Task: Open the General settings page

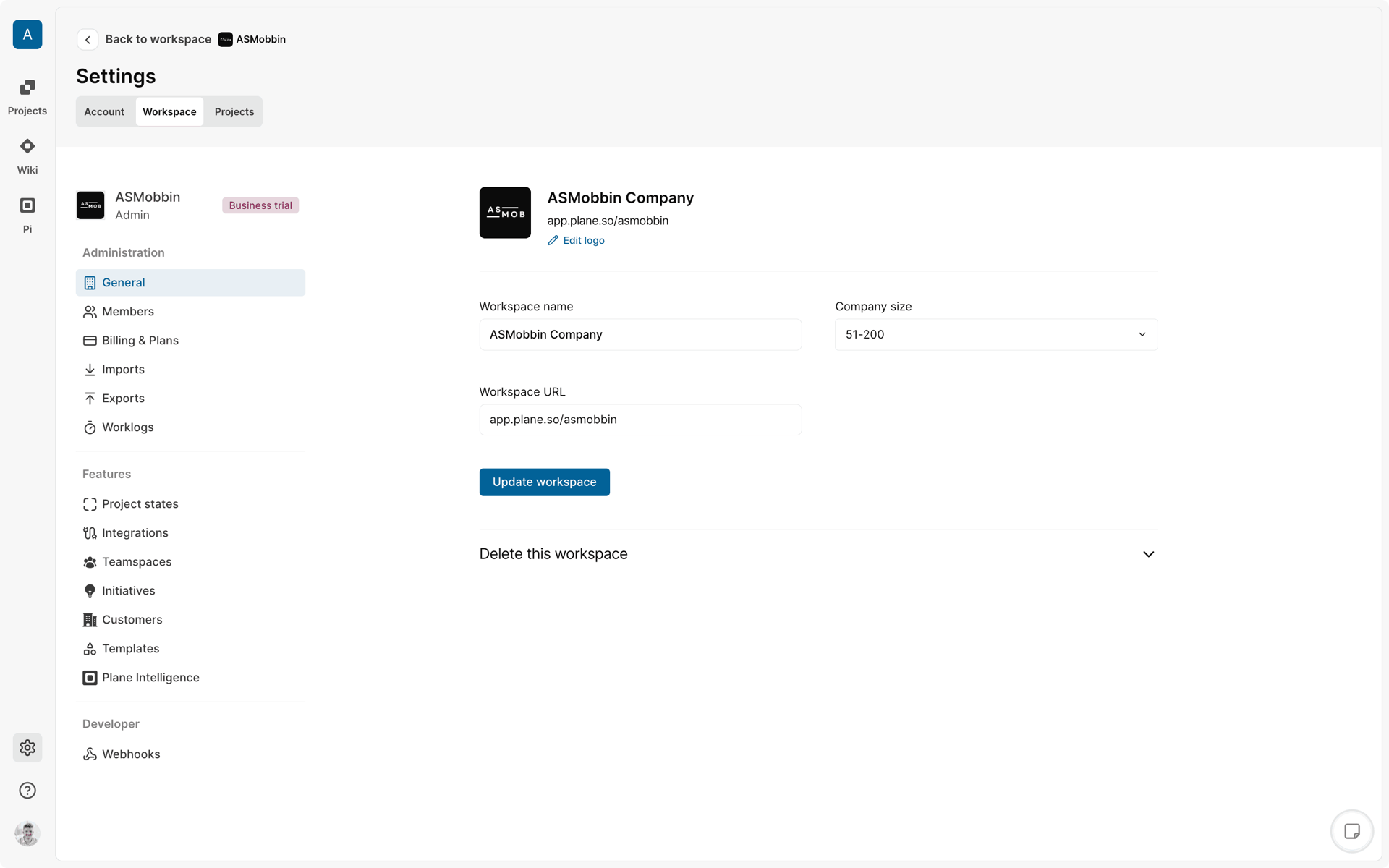Action: tap(190, 283)
